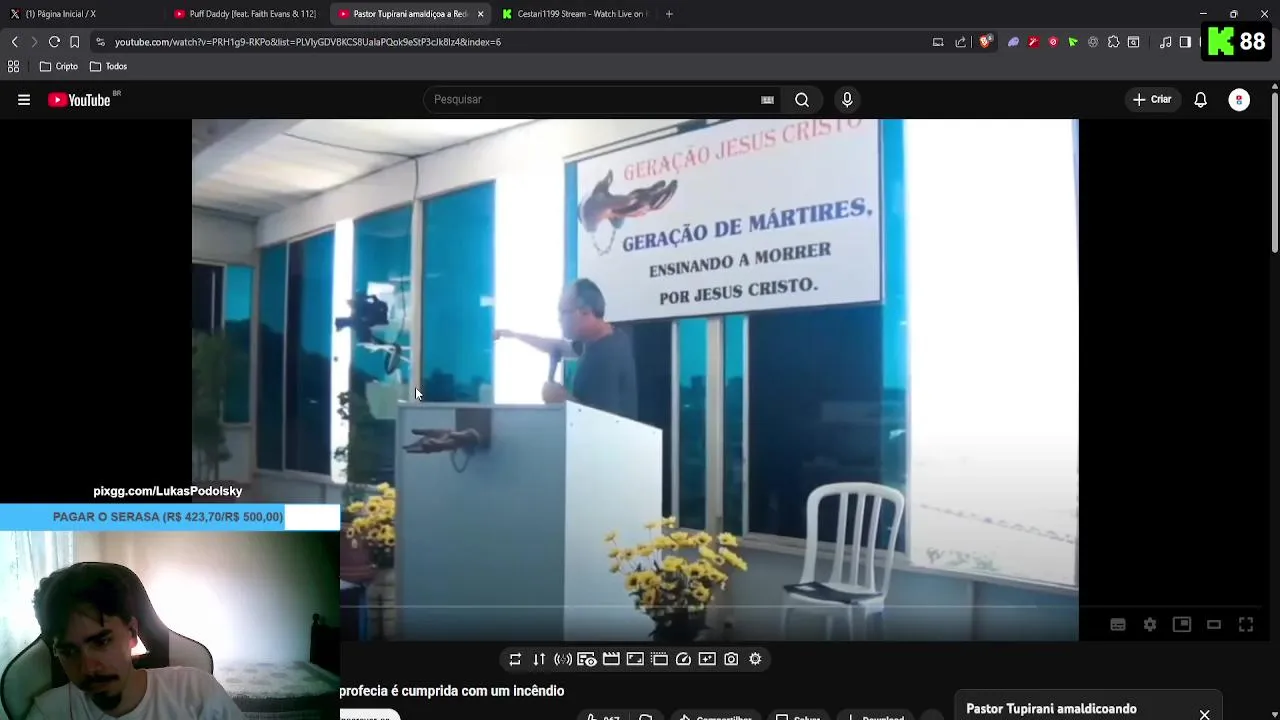Open the Brave Shields icon

pos(985,42)
